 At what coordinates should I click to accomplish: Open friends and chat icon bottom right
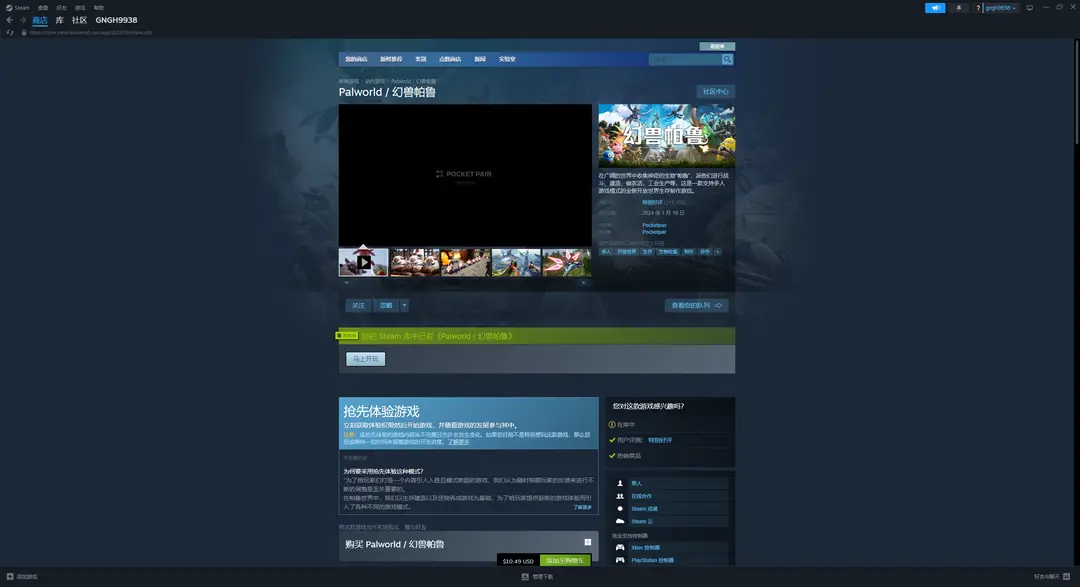pos(1066,576)
